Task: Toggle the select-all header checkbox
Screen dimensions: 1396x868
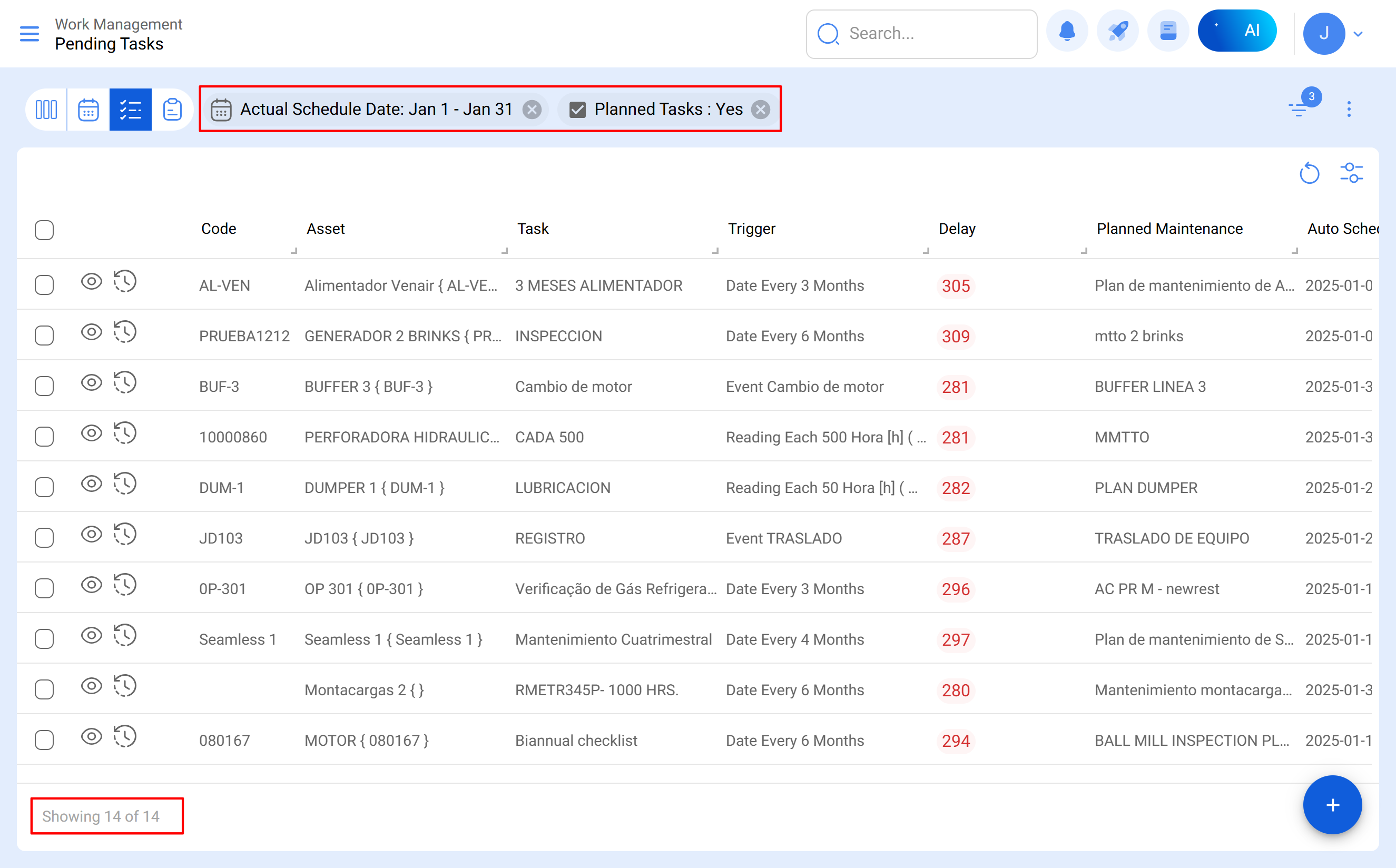Action: pyautogui.click(x=44, y=230)
